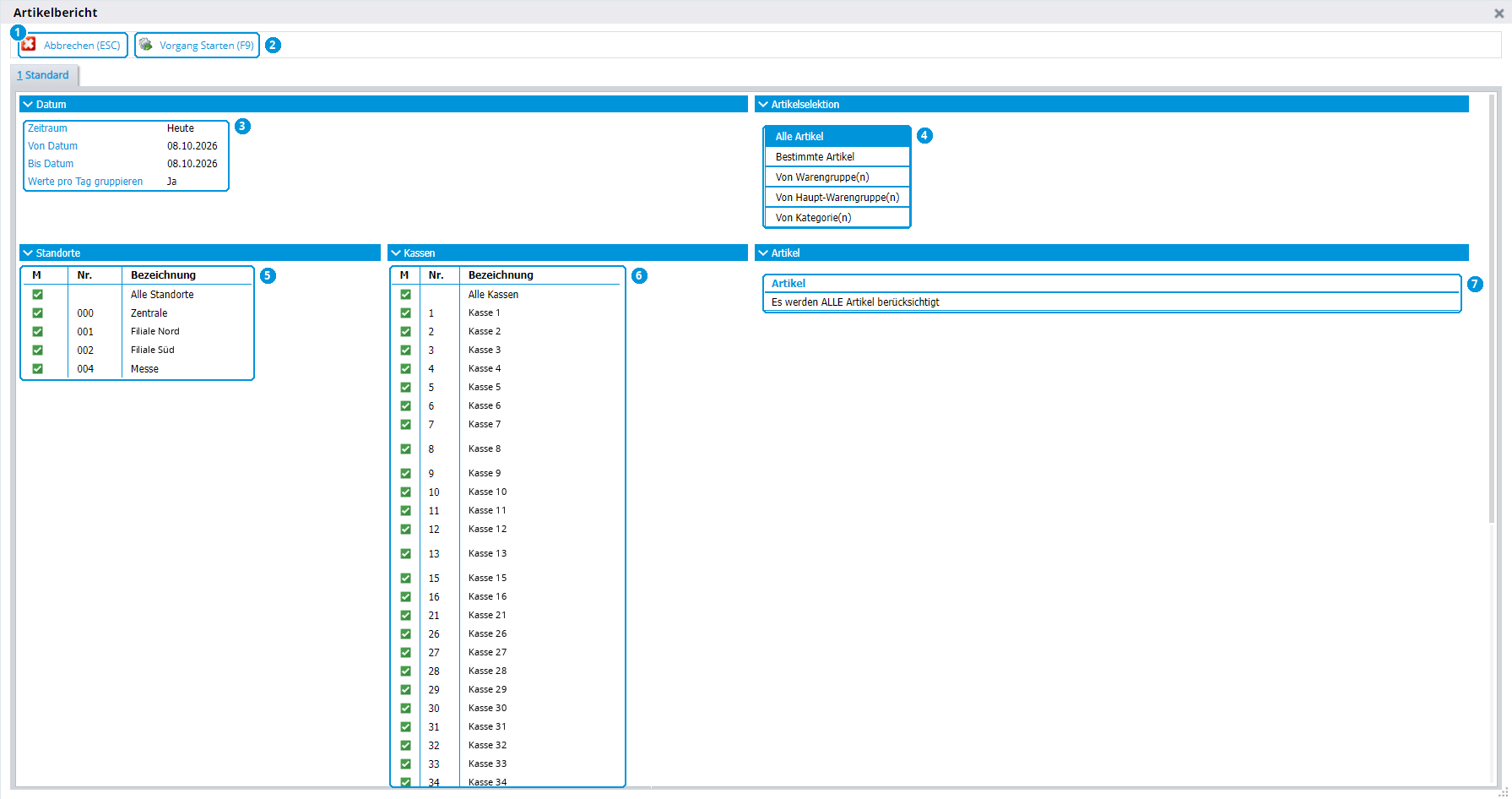The image size is (1512, 799).
Task: Click Von Datum value field
Action: click(192, 146)
